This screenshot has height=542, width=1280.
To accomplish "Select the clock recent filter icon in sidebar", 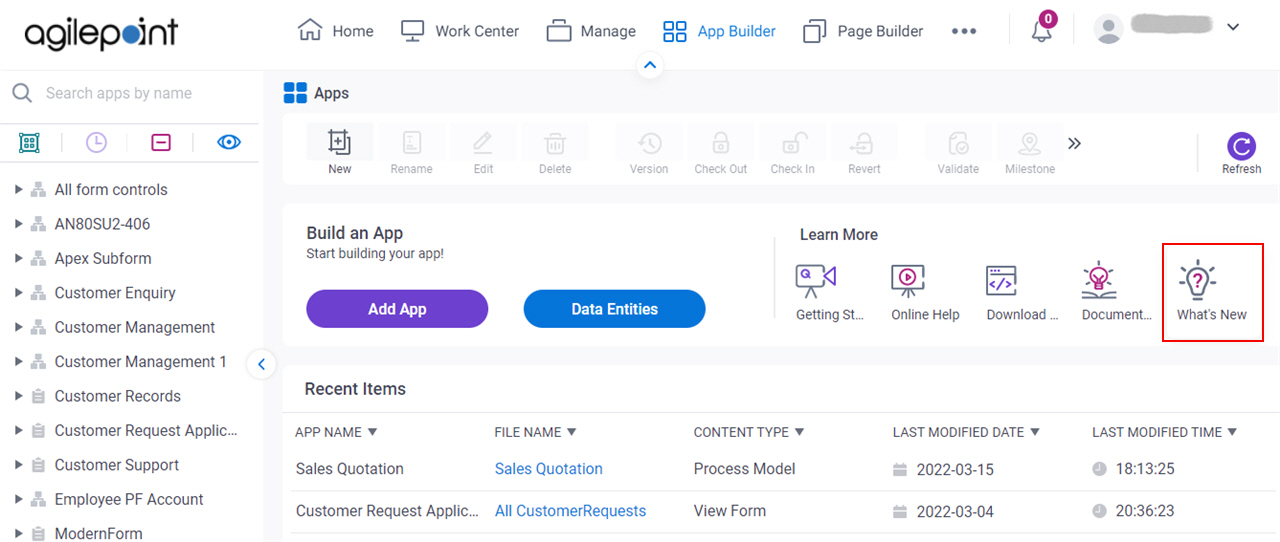I will (96, 142).
